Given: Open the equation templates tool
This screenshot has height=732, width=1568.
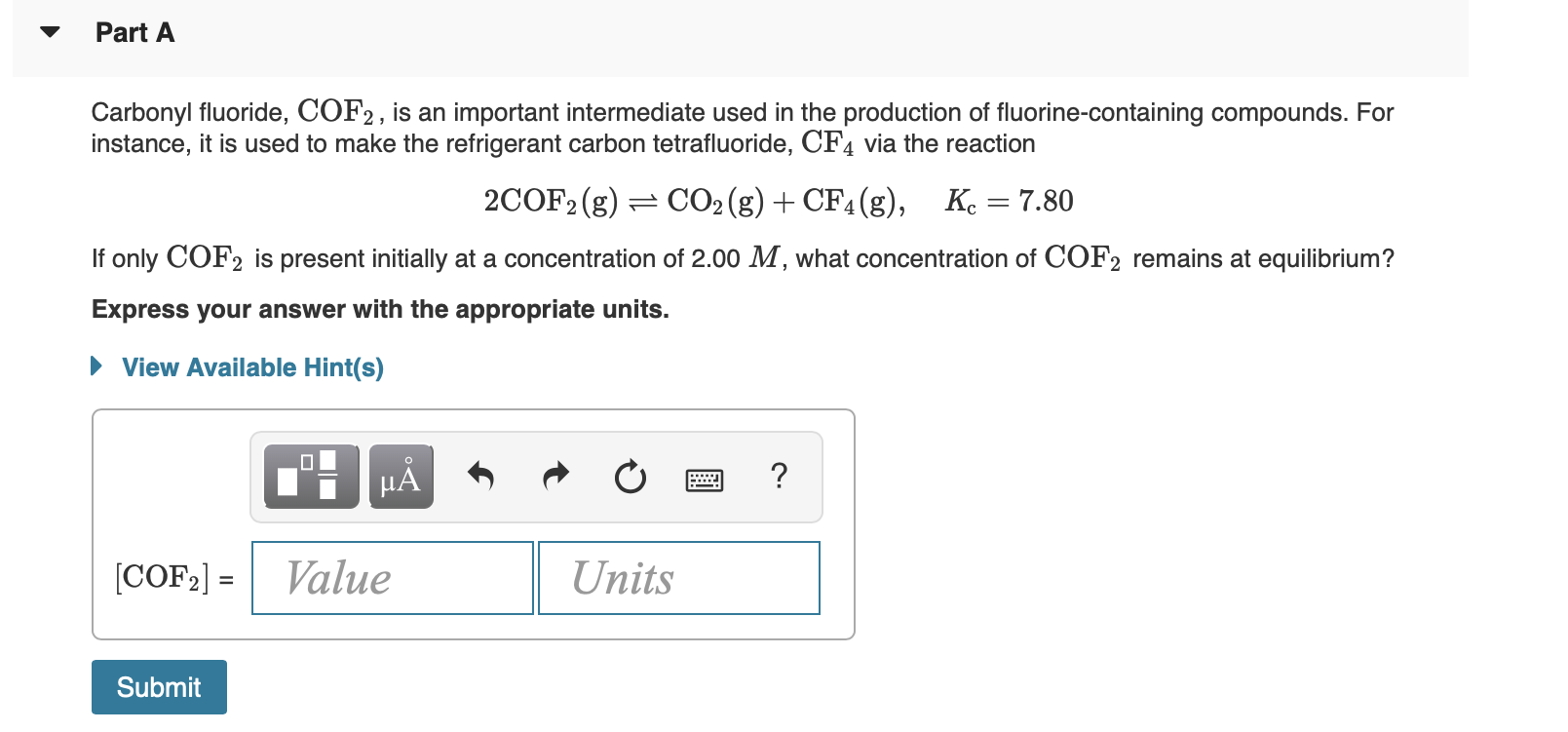Looking at the screenshot, I should tap(309, 477).
